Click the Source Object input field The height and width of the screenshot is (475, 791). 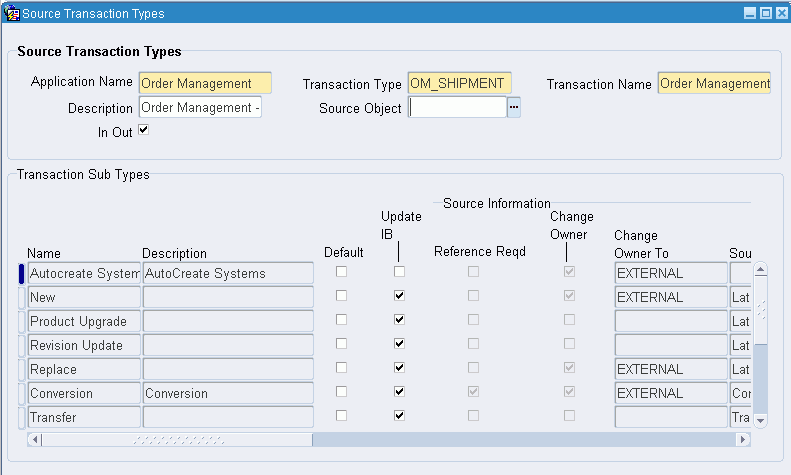[x=457, y=107]
